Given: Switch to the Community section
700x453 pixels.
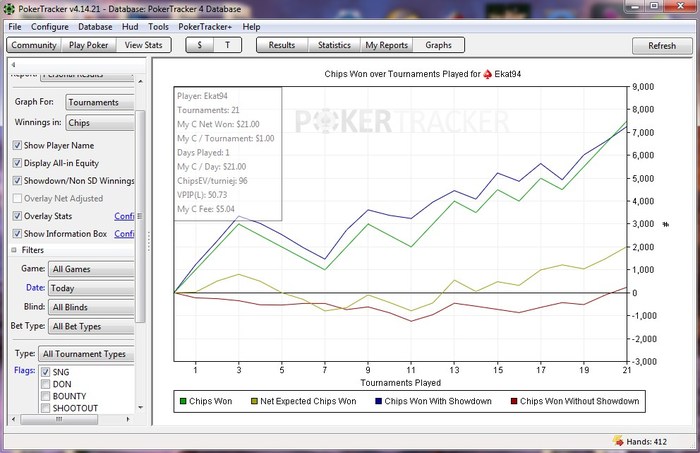Looking at the screenshot, I should click(x=34, y=45).
